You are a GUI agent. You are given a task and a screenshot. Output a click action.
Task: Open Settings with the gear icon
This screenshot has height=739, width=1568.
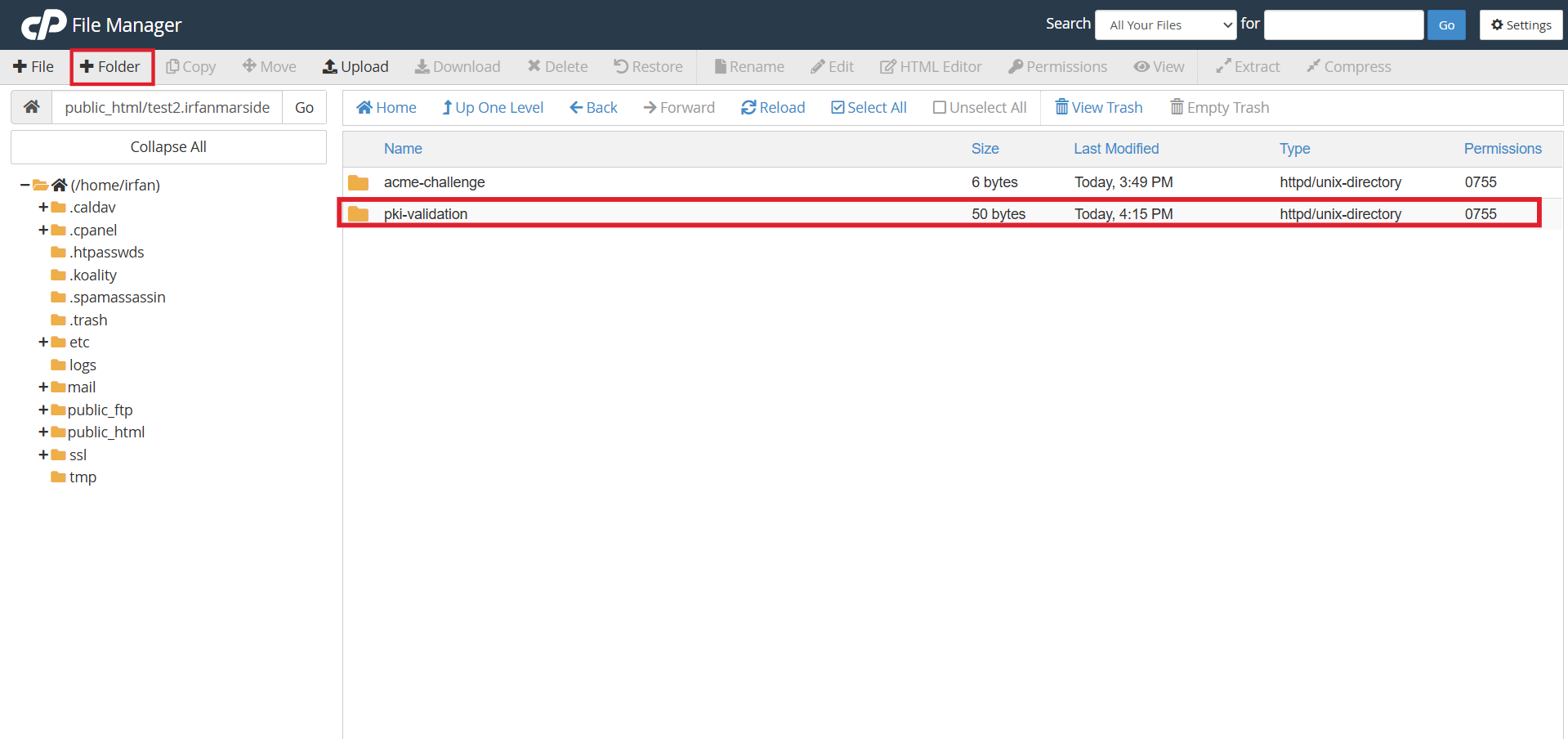pos(1521,25)
